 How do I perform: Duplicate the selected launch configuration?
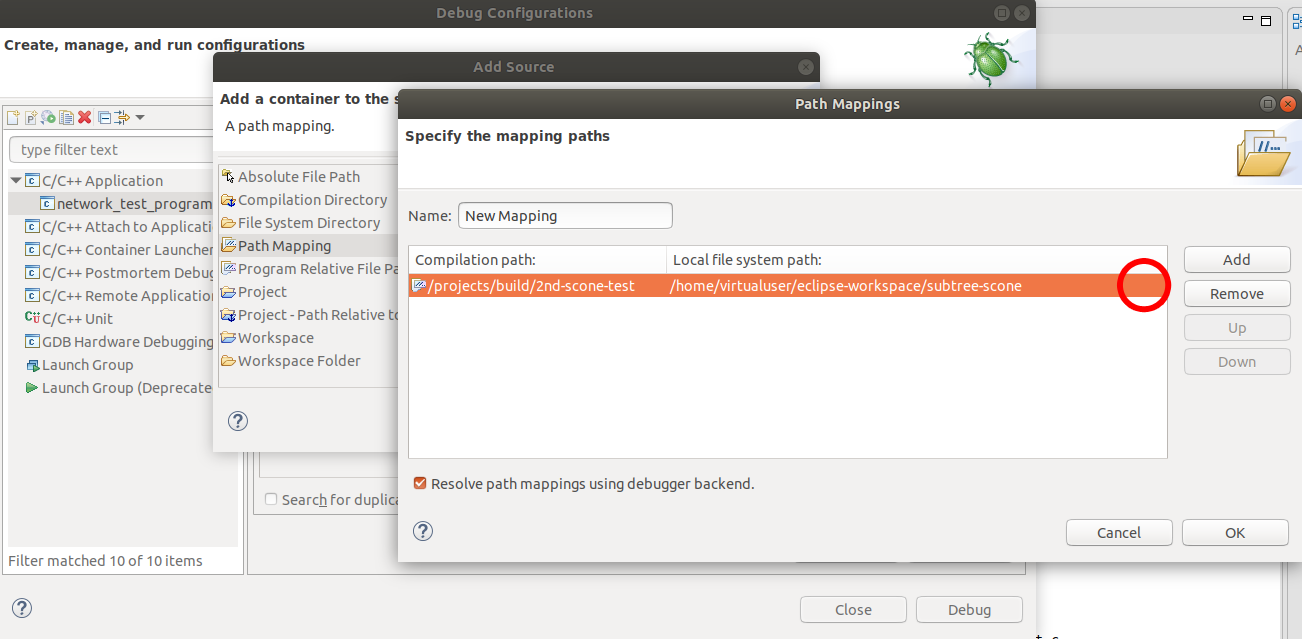66,117
